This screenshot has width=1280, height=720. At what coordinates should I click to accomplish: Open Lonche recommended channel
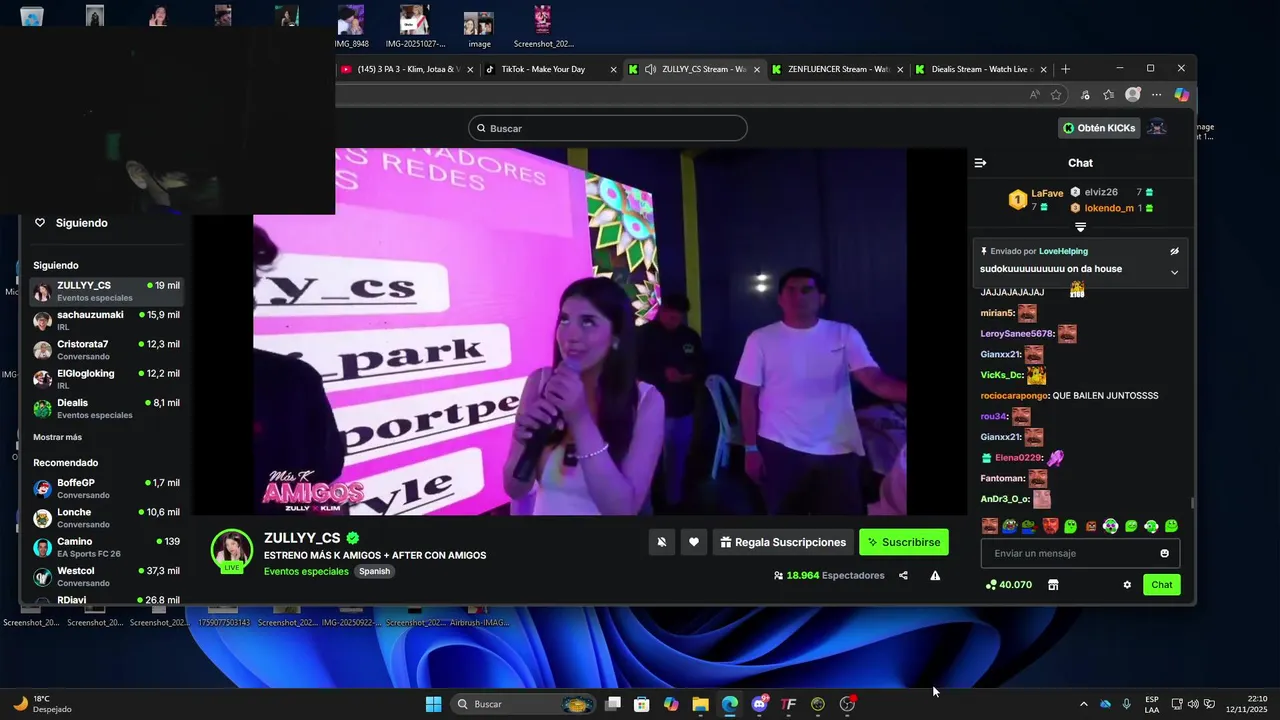[106, 518]
